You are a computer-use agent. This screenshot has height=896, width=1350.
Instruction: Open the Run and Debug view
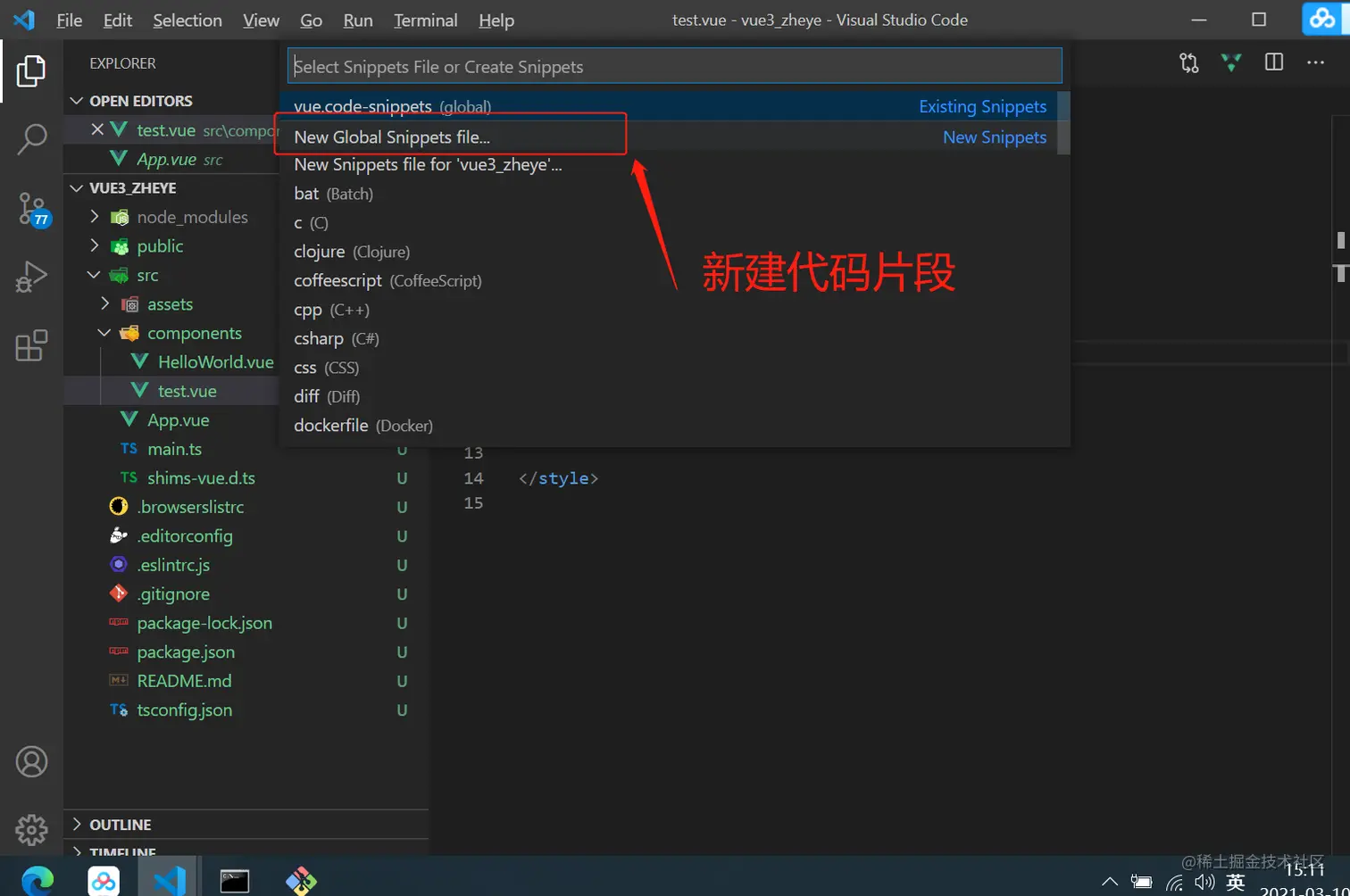[x=31, y=277]
